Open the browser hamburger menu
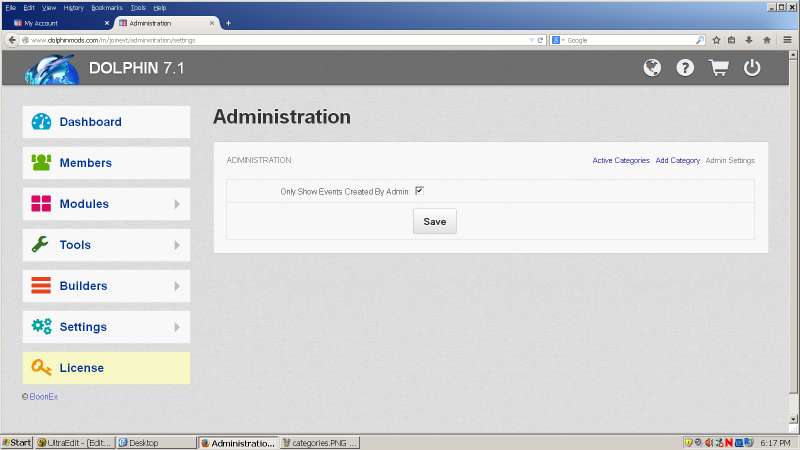 (x=787, y=40)
